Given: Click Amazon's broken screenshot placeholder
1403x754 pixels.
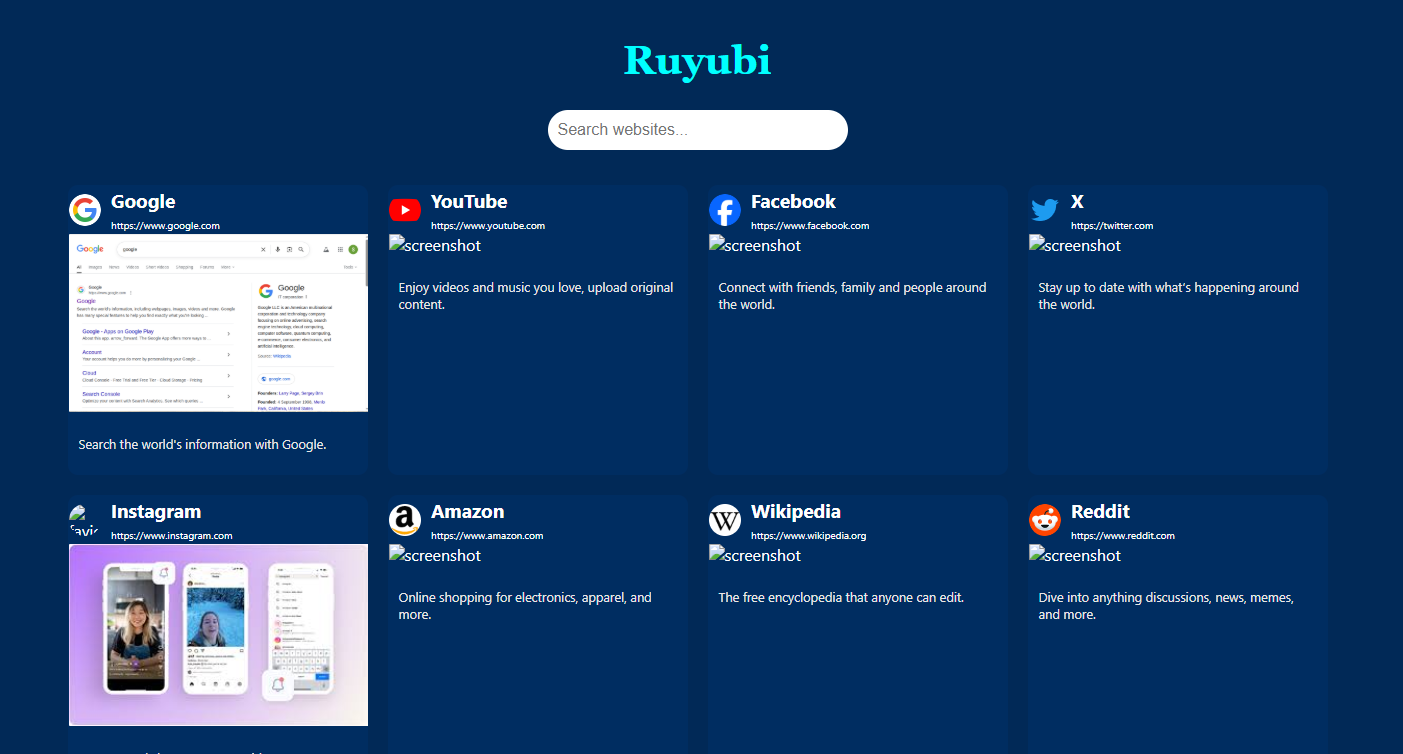Looking at the screenshot, I should click(x=435, y=555).
